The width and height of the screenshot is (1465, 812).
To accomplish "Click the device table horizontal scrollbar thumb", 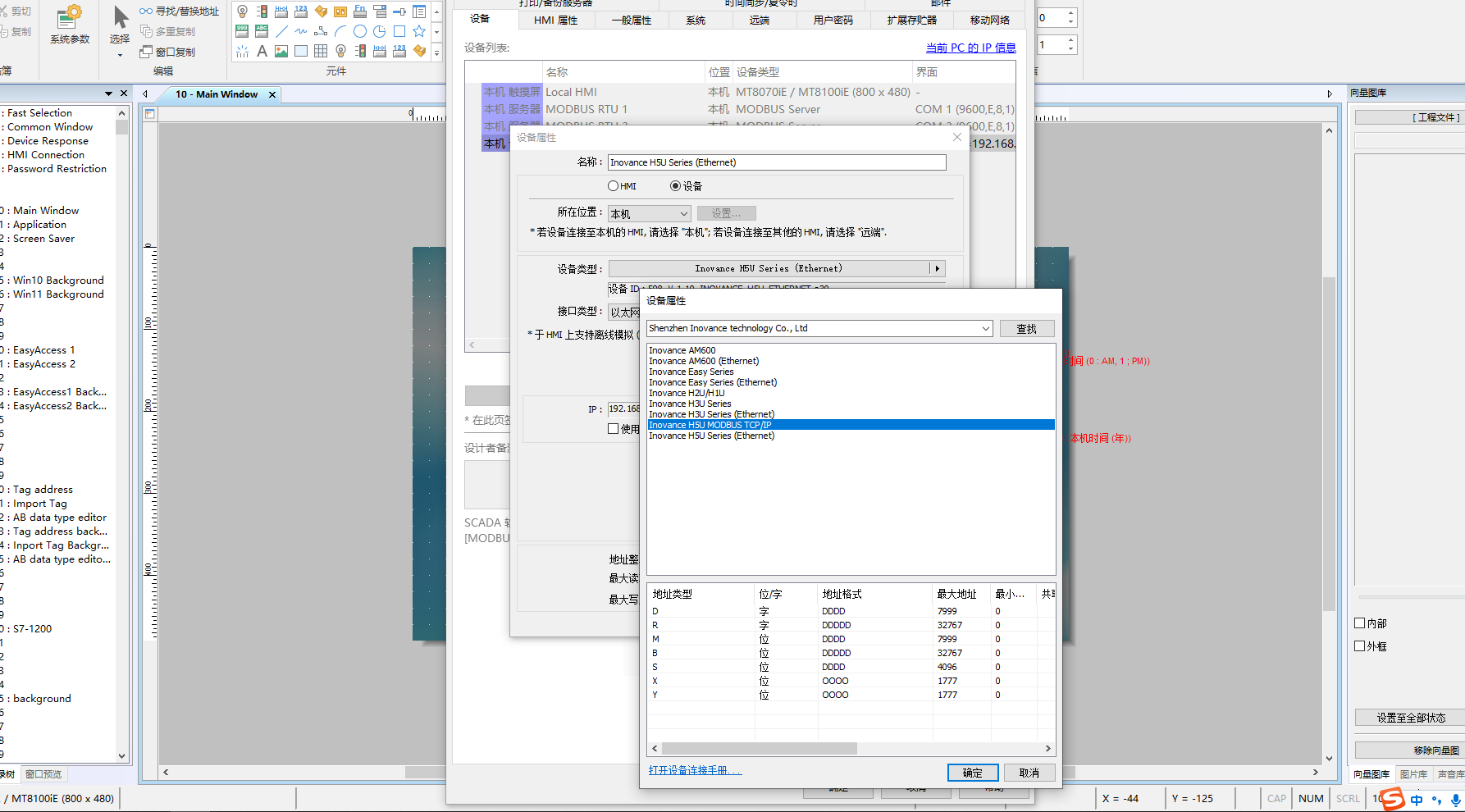I will point(759,748).
